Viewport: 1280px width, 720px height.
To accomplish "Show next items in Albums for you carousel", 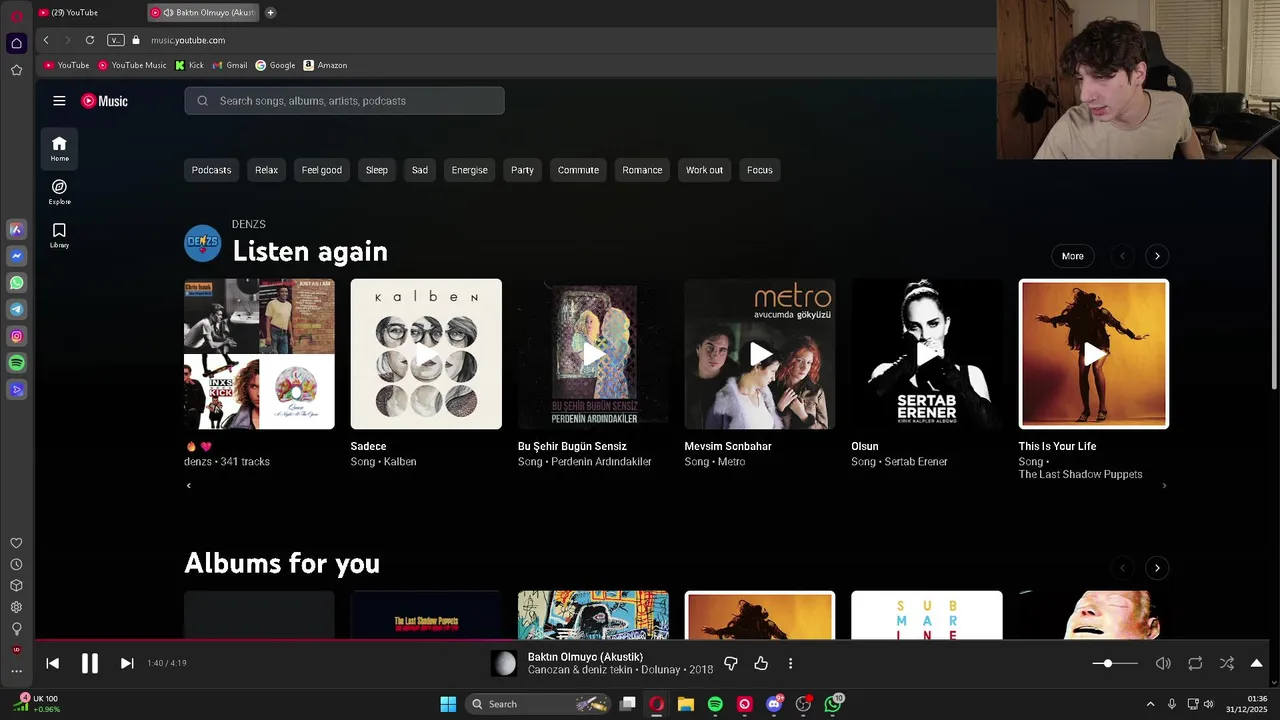I will 1157,568.
